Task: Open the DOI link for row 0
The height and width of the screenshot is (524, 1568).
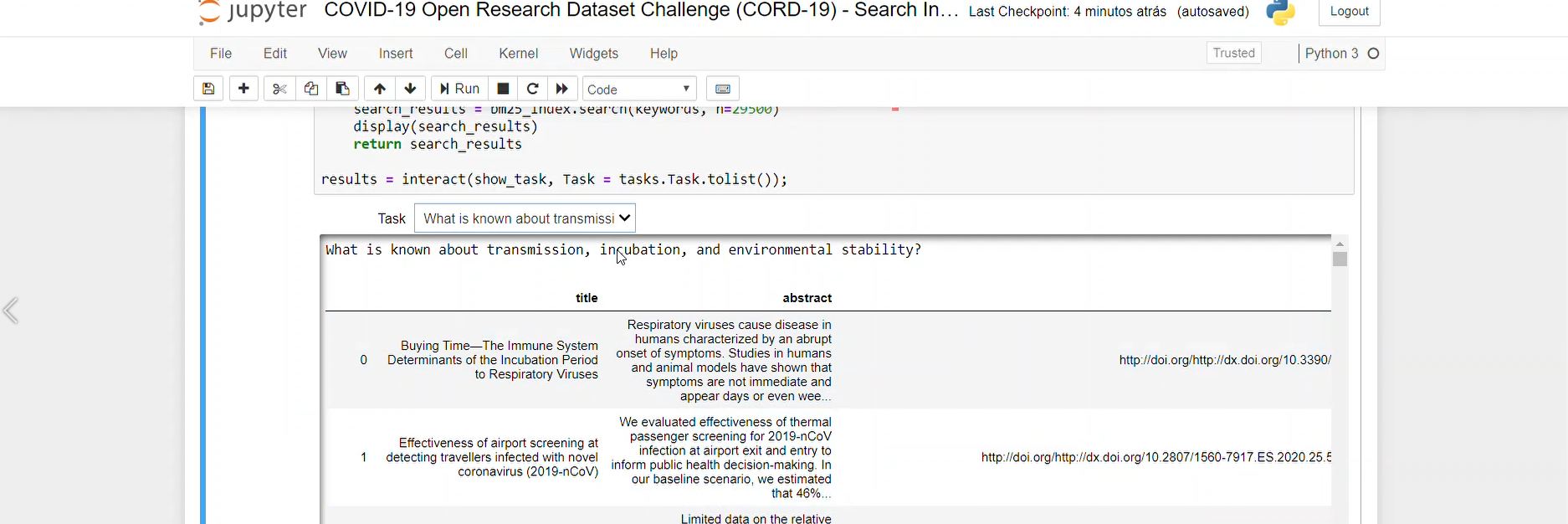Action: click(1224, 360)
